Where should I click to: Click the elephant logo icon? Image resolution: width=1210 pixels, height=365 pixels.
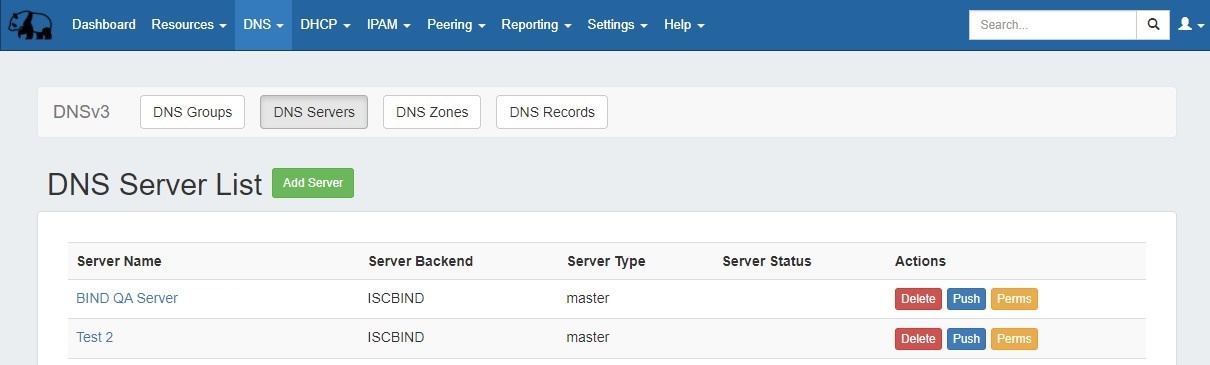(30, 25)
